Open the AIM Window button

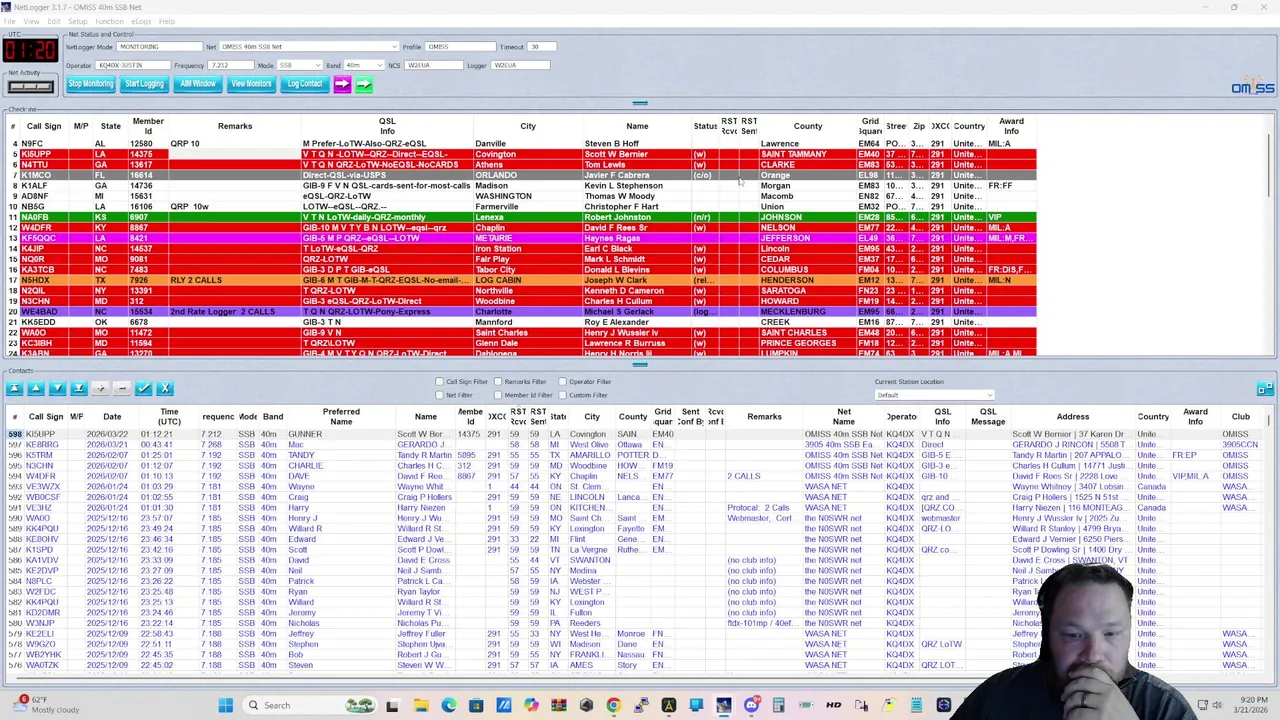point(198,84)
